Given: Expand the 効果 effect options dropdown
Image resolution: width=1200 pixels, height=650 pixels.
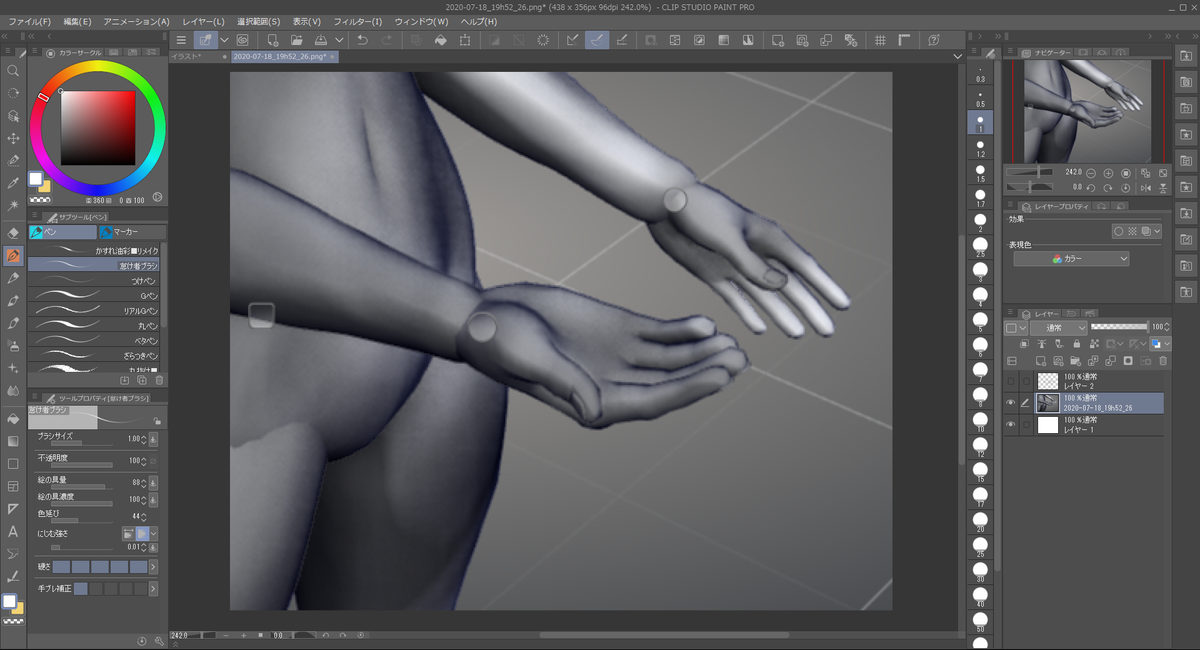Looking at the screenshot, I should [1157, 231].
